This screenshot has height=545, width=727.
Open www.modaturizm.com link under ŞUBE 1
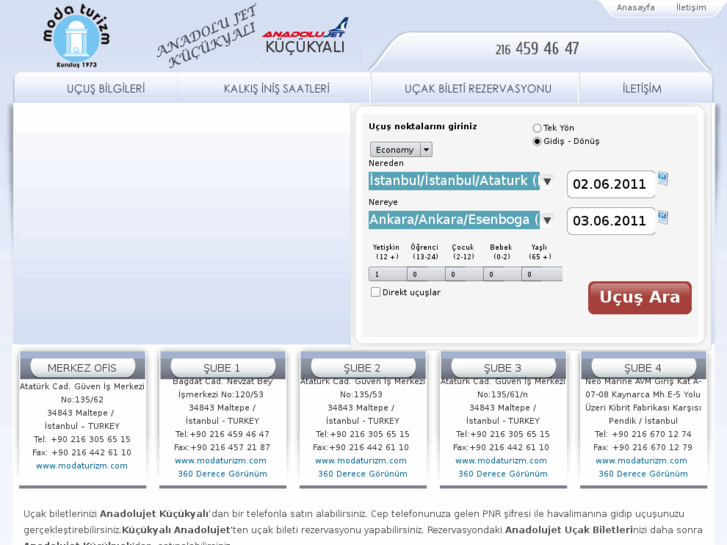pyautogui.click(x=221, y=461)
